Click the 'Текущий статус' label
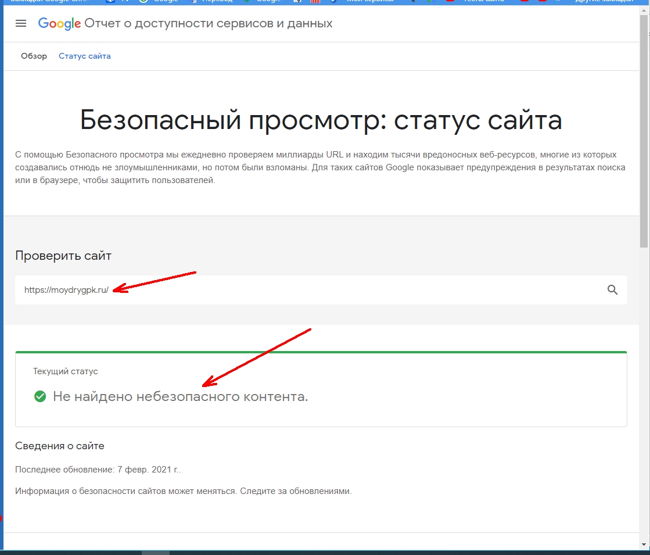Image resolution: width=650 pixels, height=555 pixels. click(65, 371)
